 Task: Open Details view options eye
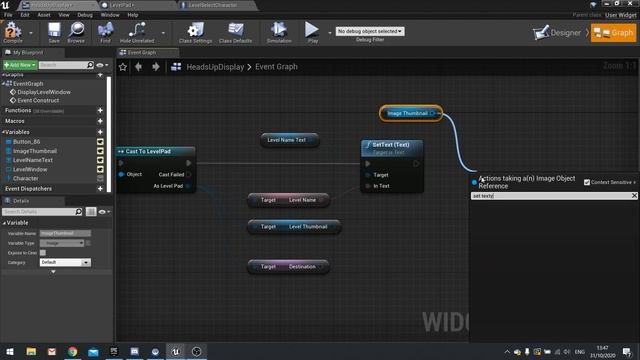(x=104, y=211)
